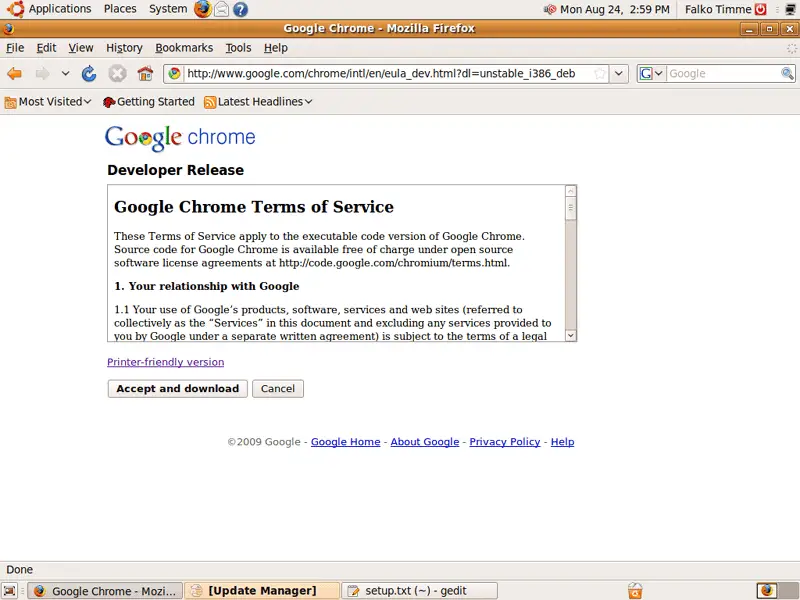Click the red power/session icon
The width and height of the screenshot is (800, 600).
coord(761,9)
